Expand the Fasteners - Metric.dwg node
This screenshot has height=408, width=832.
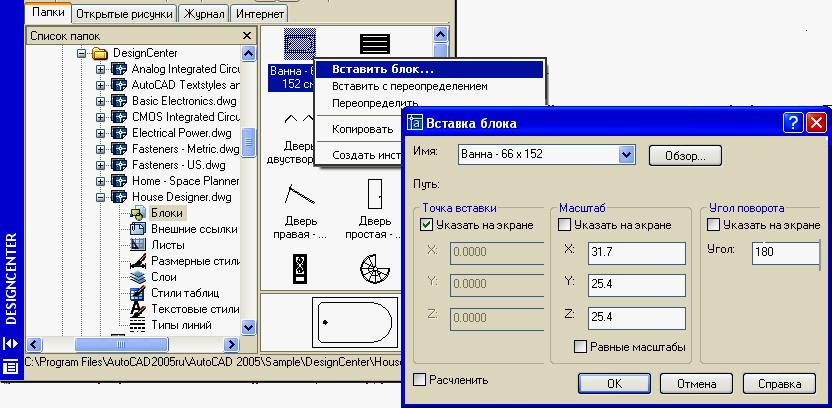tap(100, 149)
